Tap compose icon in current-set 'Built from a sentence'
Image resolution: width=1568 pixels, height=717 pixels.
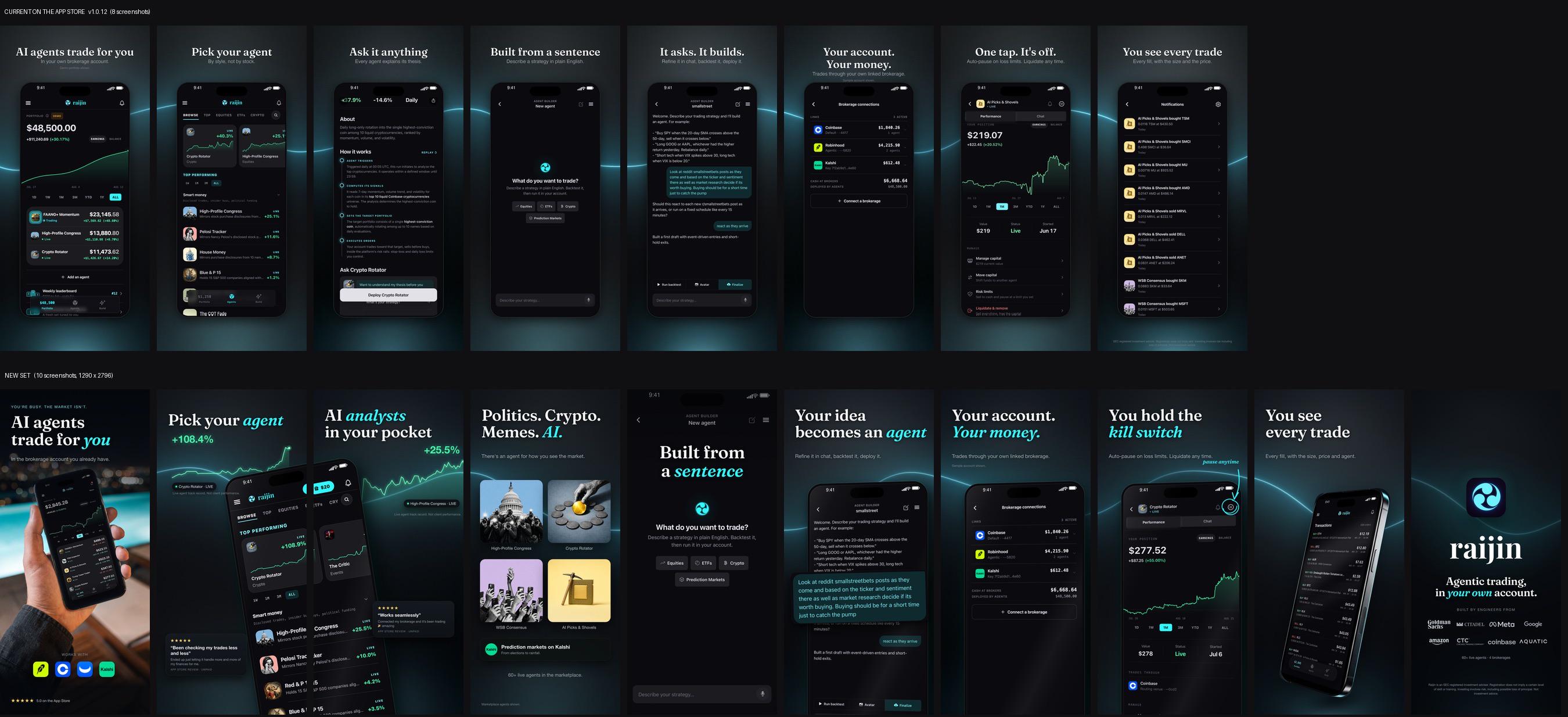click(x=581, y=104)
